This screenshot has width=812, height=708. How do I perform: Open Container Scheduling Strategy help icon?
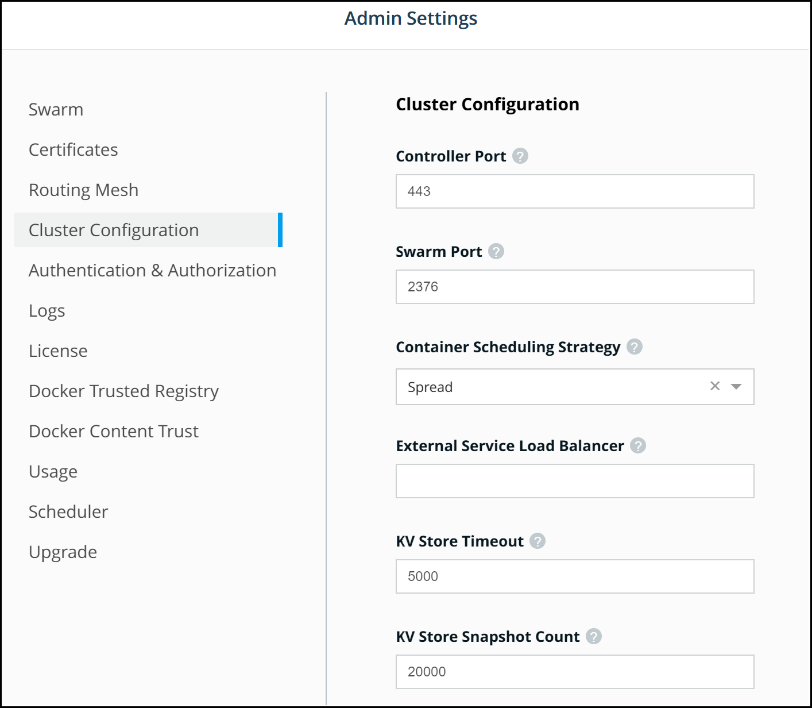click(634, 347)
